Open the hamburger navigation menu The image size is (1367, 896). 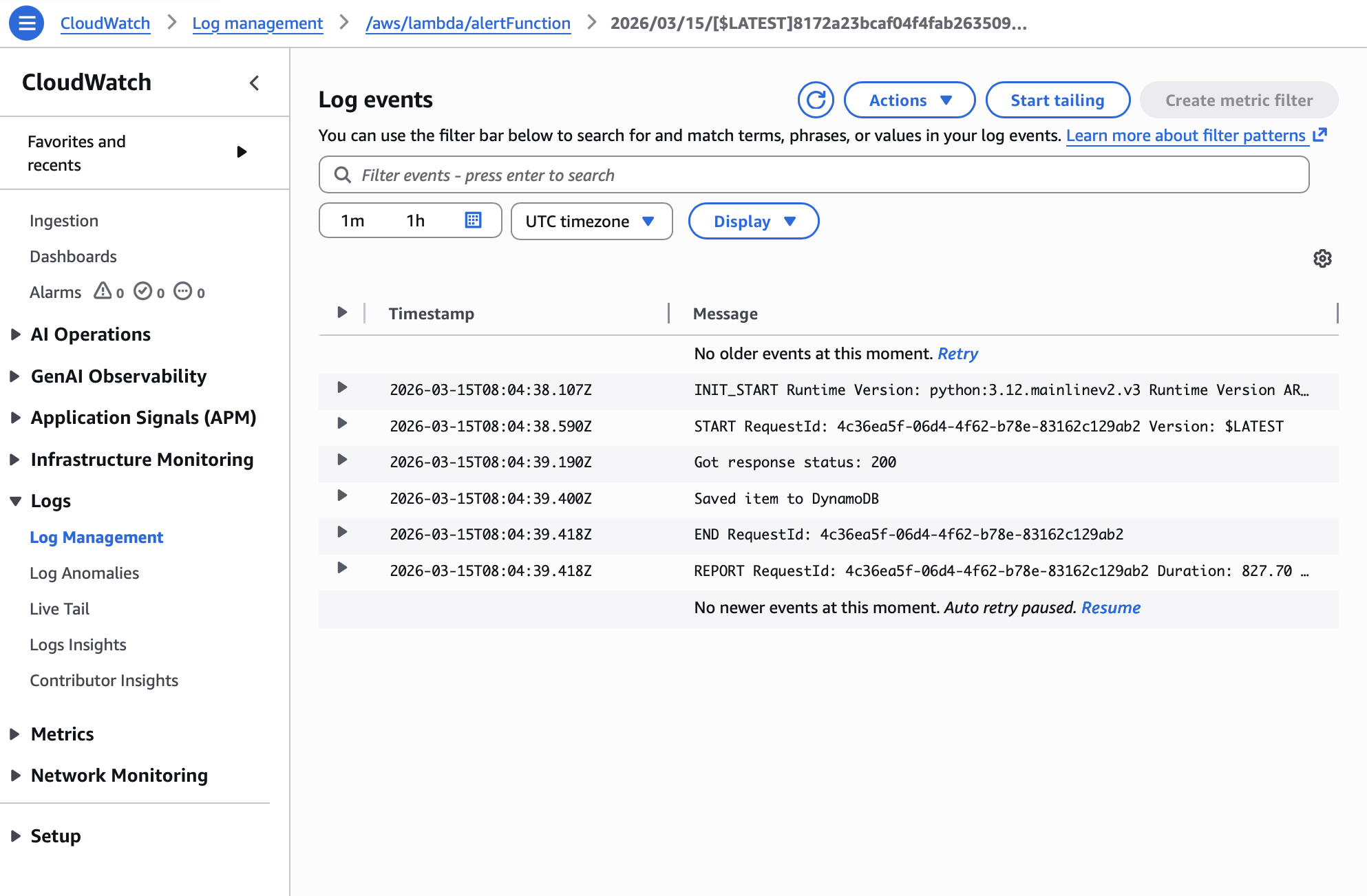pyautogui.click(x=26, y=23)
